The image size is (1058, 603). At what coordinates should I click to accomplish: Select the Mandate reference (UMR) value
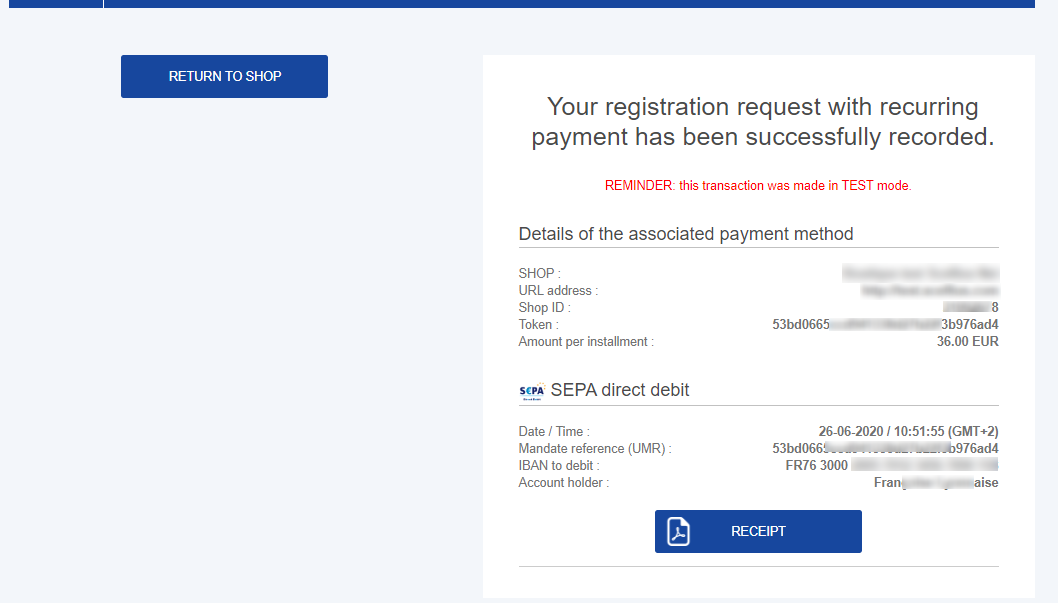coord(885,449)
